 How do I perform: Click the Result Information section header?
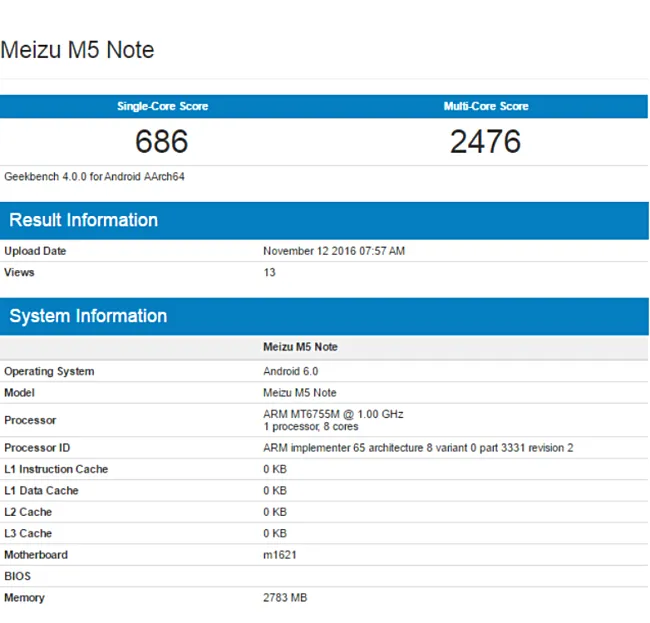point(84,220)
